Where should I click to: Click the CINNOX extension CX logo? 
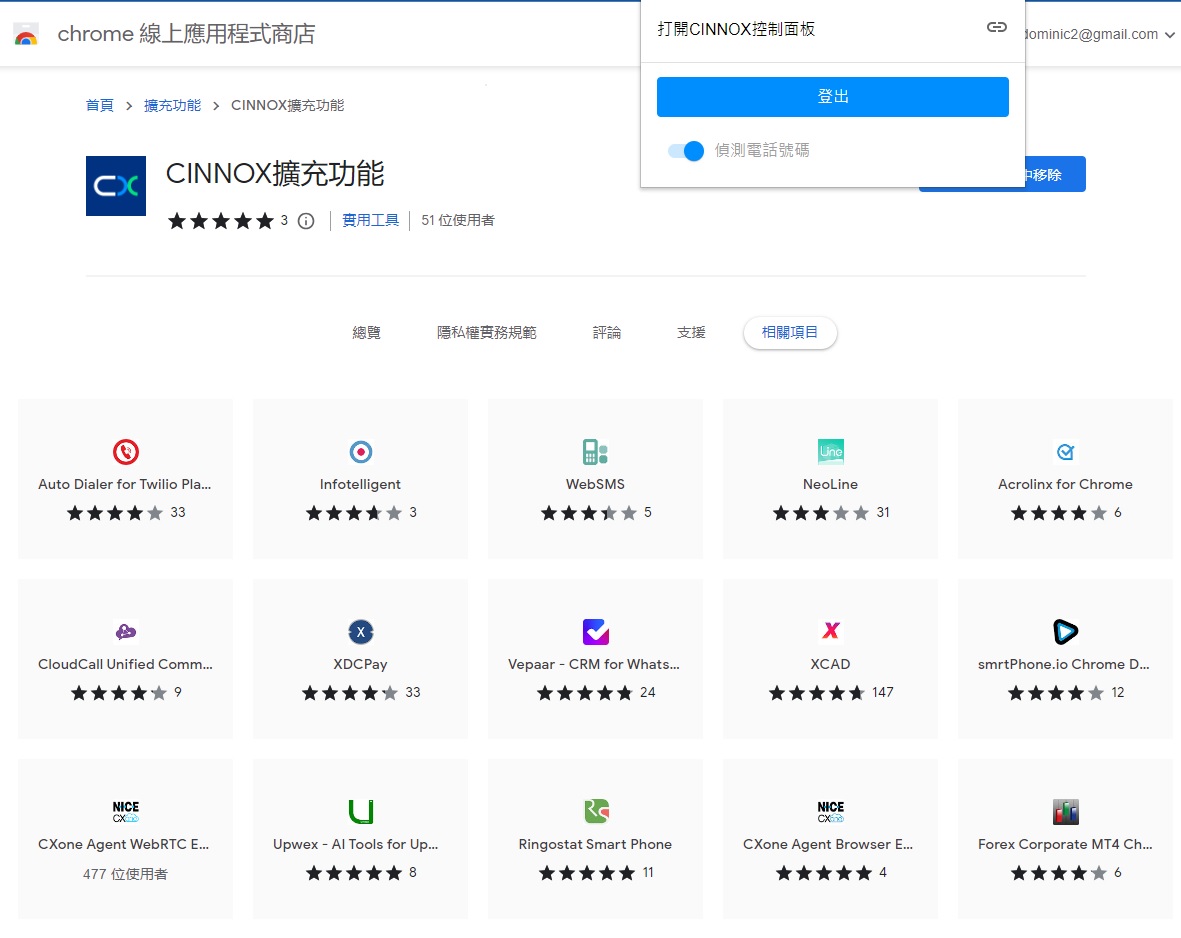click(x=116, y=185)
